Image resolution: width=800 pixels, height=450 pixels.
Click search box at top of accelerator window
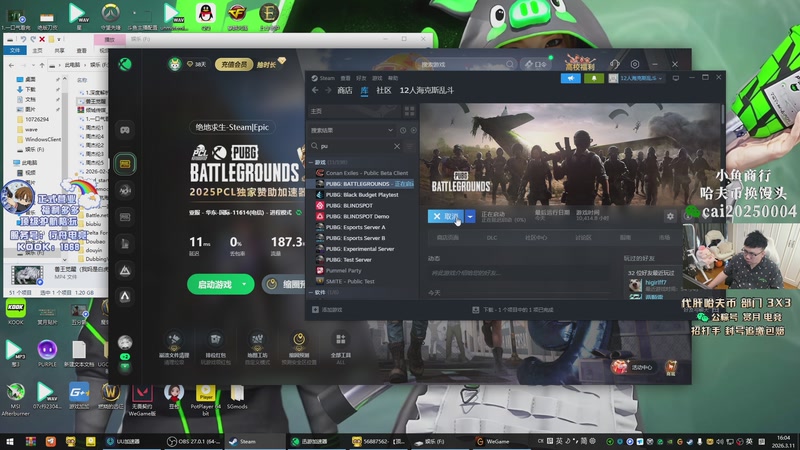(466, 64)
